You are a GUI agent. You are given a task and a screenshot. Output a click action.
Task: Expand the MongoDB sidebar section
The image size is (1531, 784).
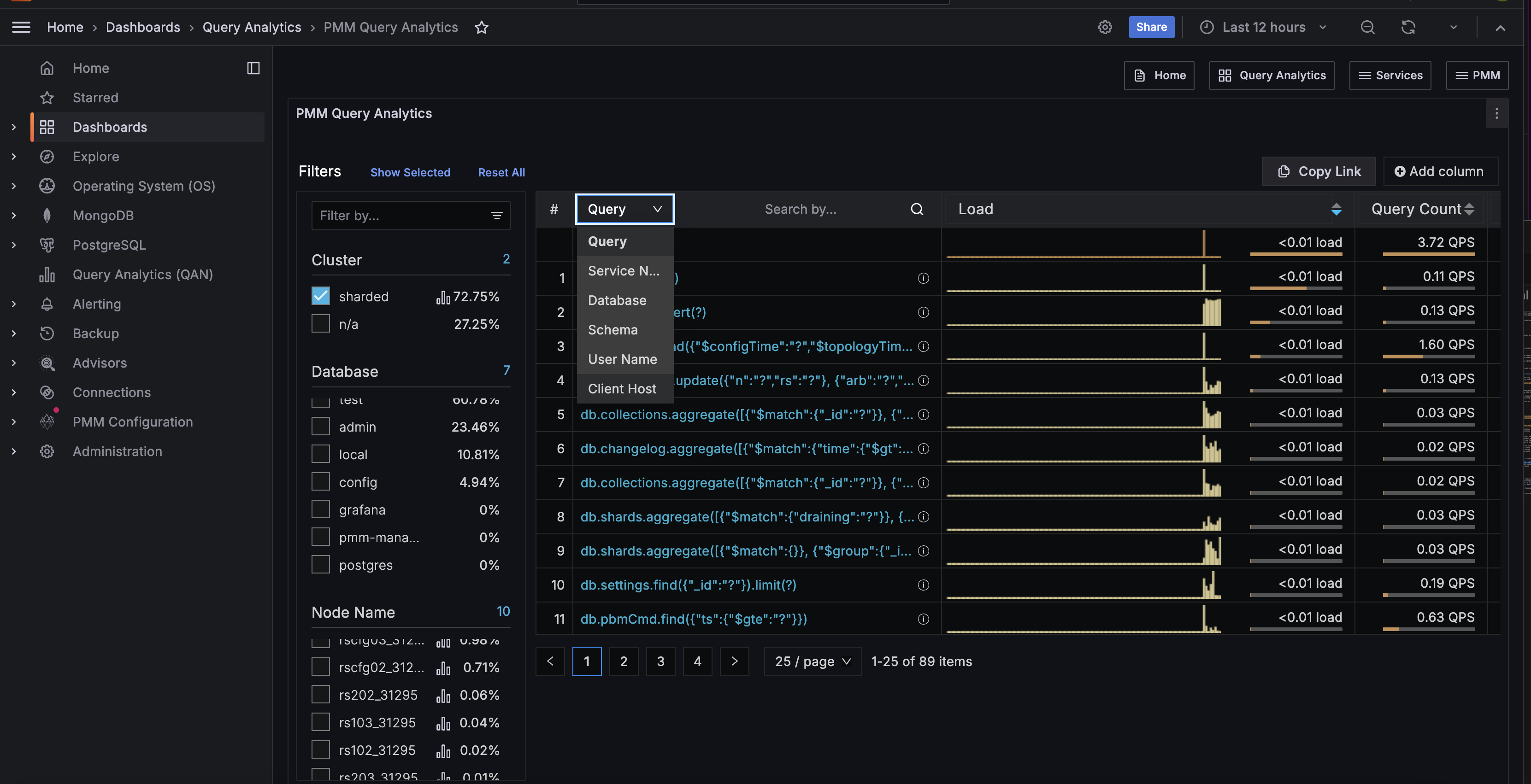[x=14, y=216]
